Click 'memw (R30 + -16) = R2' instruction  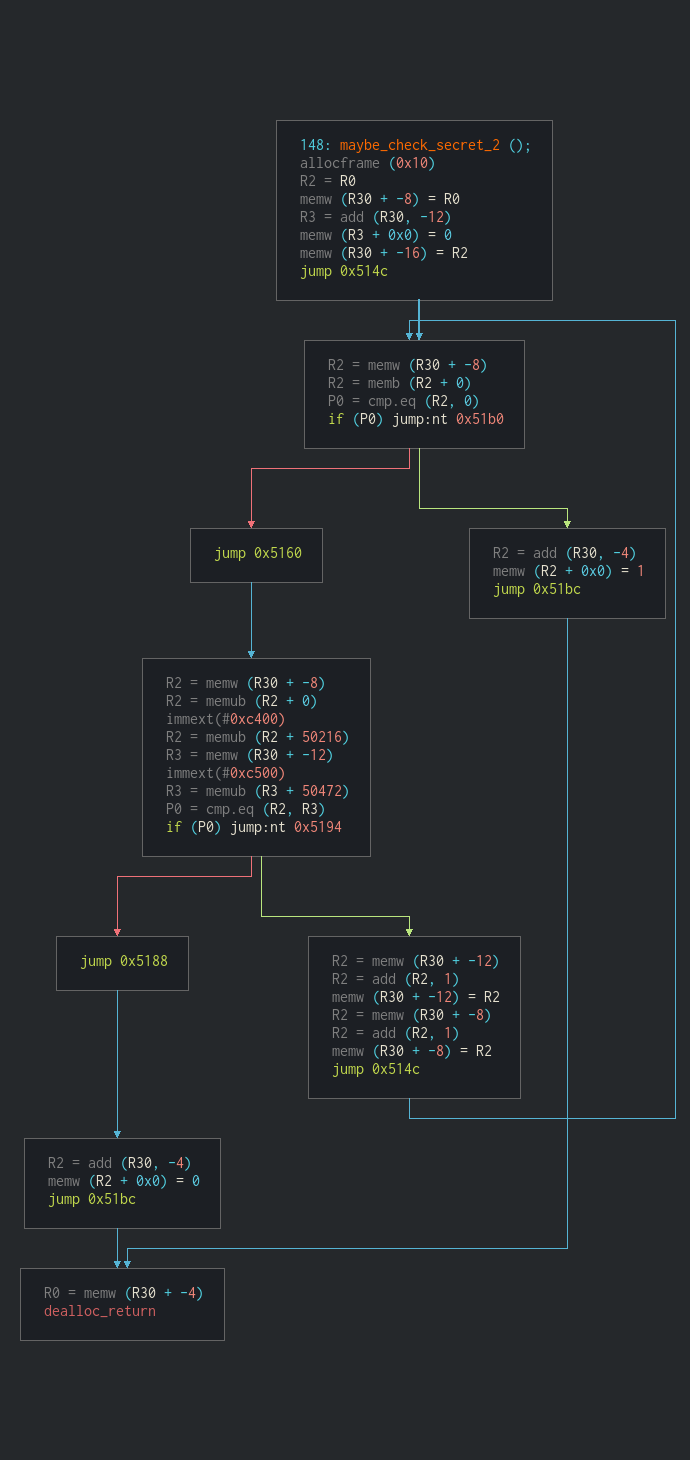click(383, 253)
